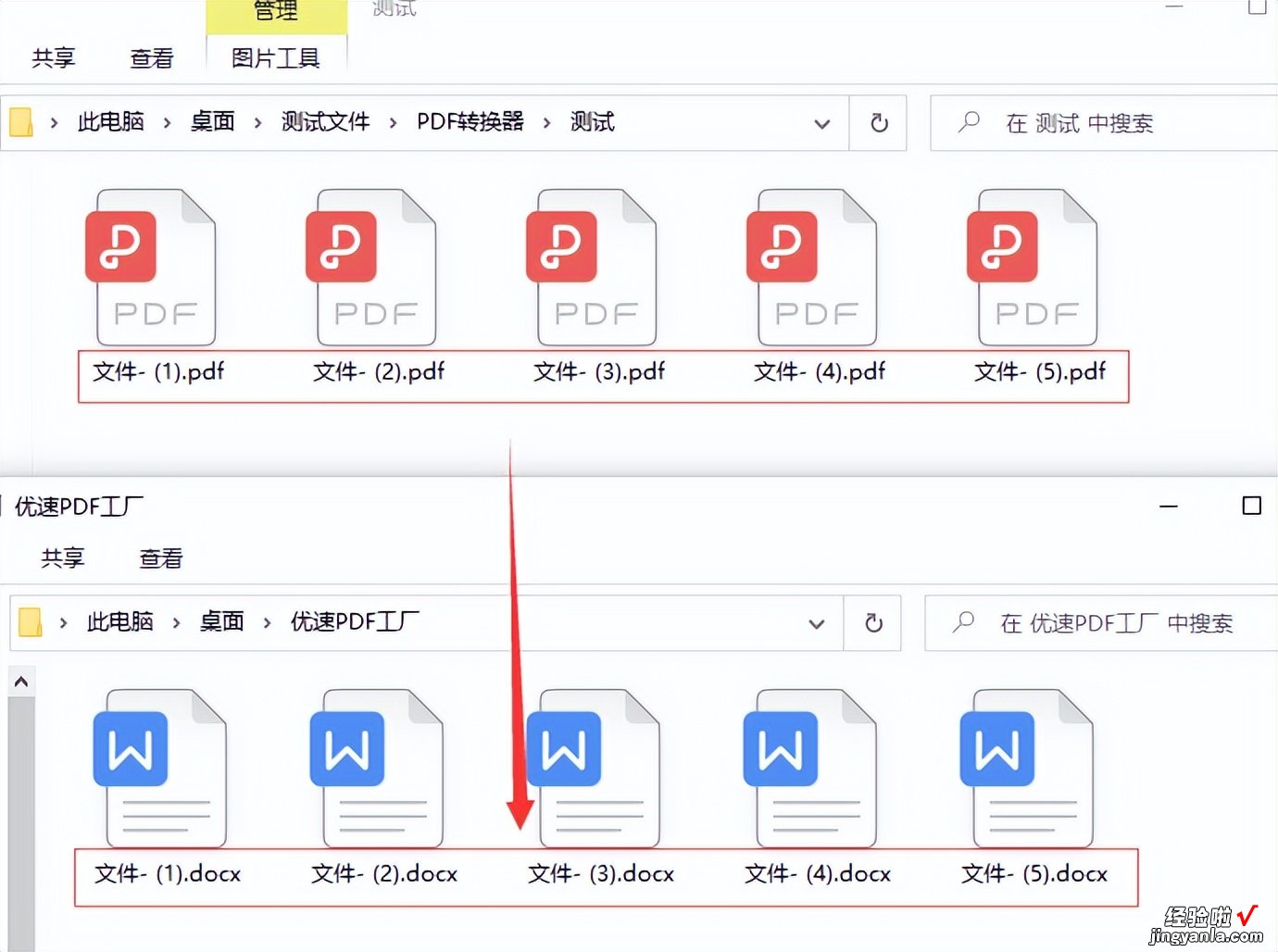Go to PDF转换器 breadcrumb
The height and width of the screenshot is (952, 1278).
pyautogui.click(x=470, y=121)
